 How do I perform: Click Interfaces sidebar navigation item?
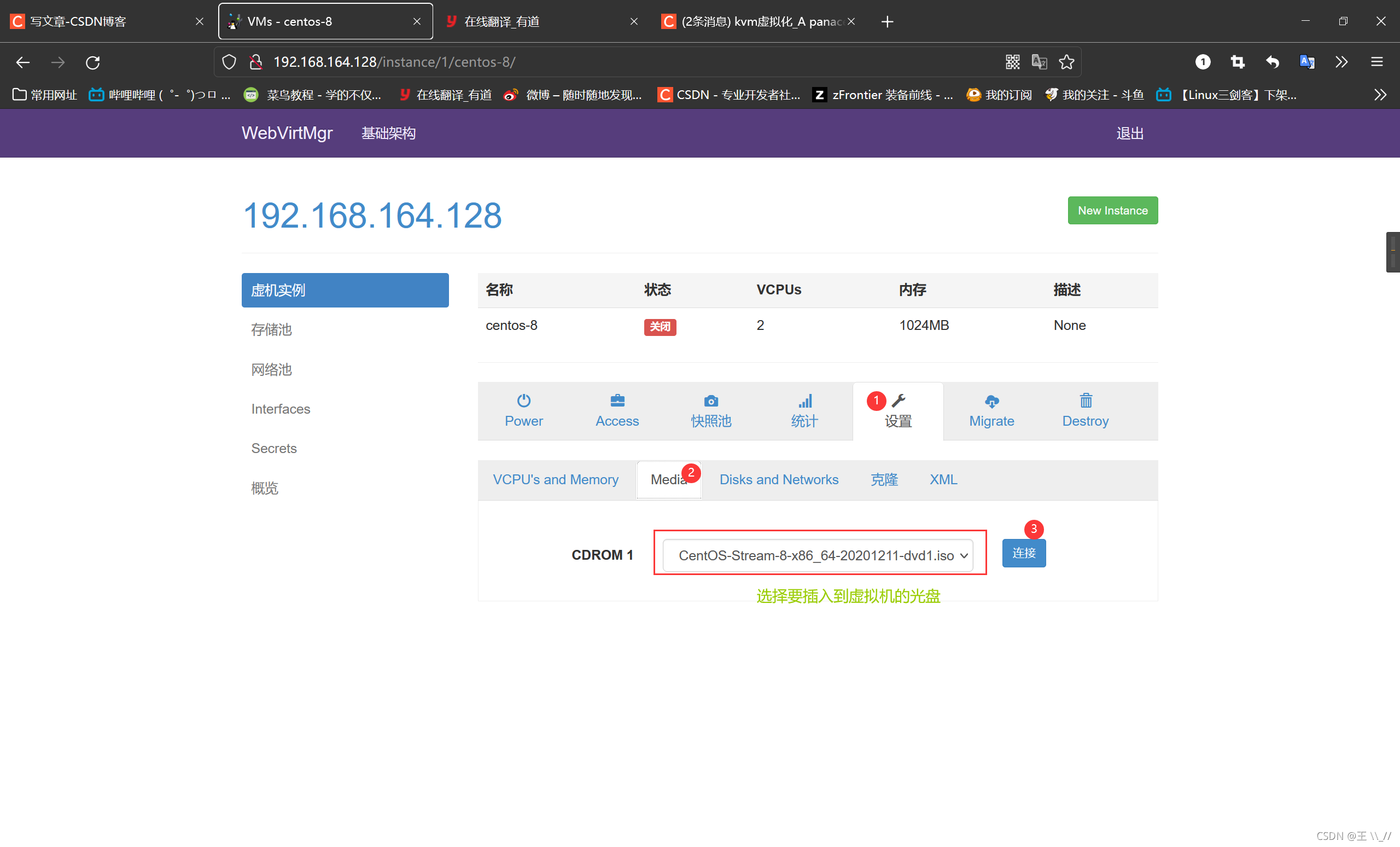click(281, 409)
